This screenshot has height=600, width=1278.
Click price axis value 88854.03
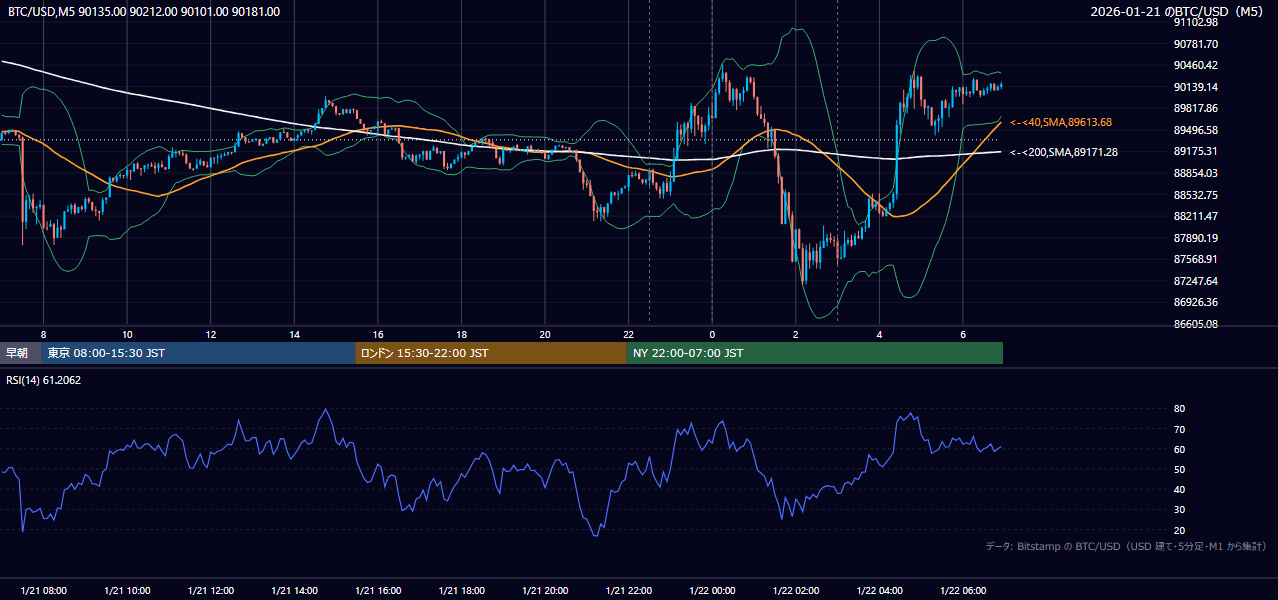[x=1196, y=173]
